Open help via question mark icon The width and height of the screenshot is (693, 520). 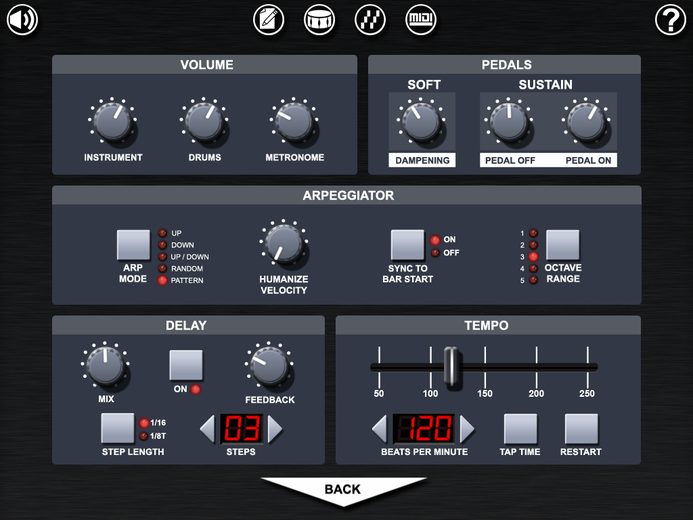670,19
